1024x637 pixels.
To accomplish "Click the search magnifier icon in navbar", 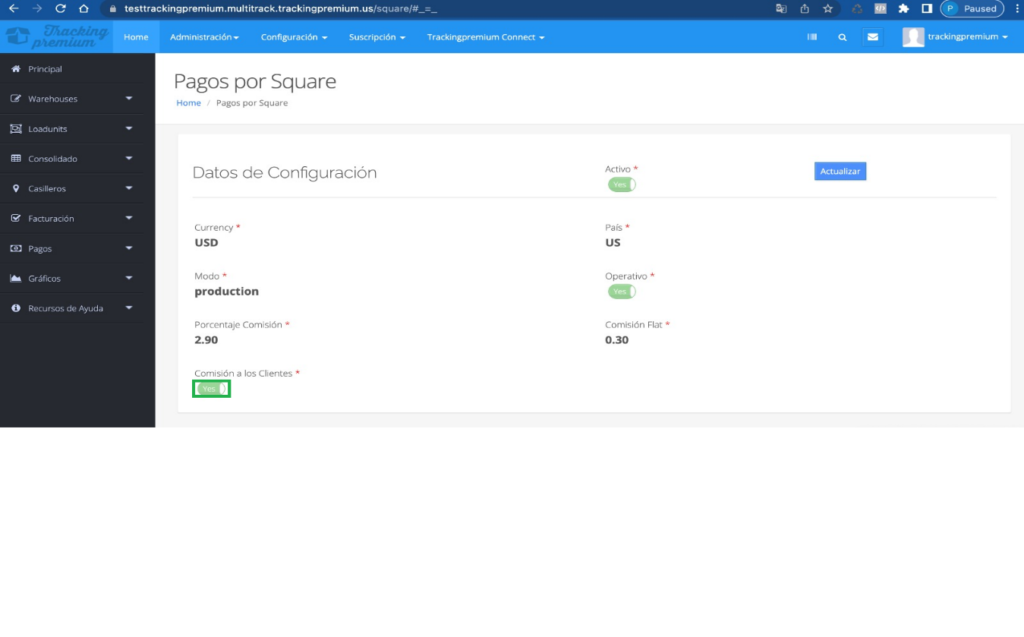I will pos(842,37).
